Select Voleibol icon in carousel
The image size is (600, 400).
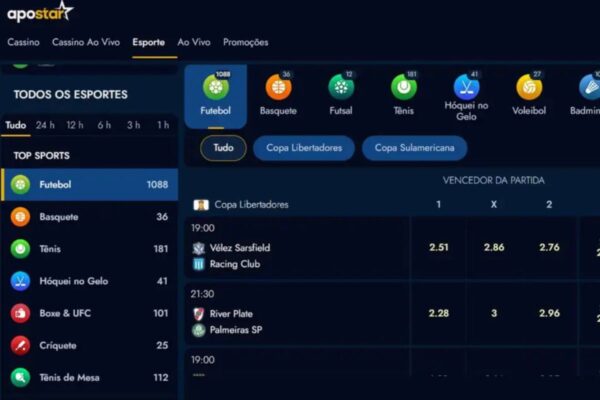529,88
